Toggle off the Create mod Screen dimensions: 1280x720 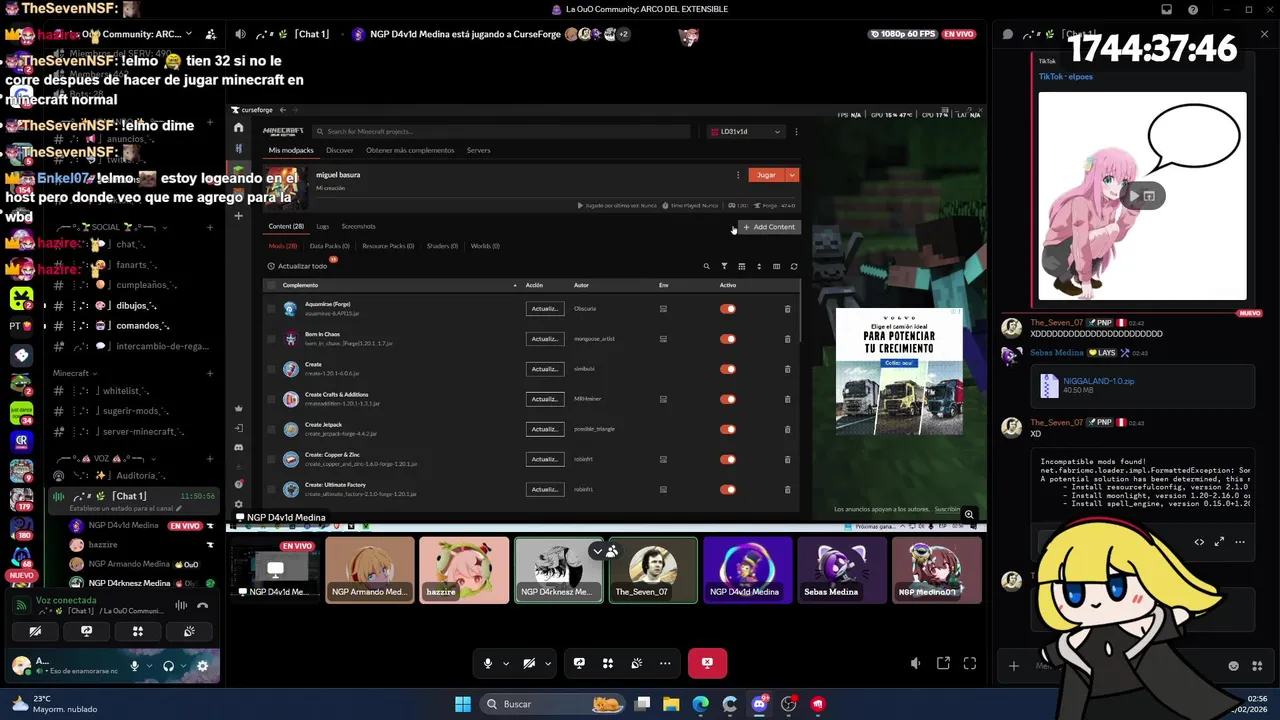(x=728, y=369)
